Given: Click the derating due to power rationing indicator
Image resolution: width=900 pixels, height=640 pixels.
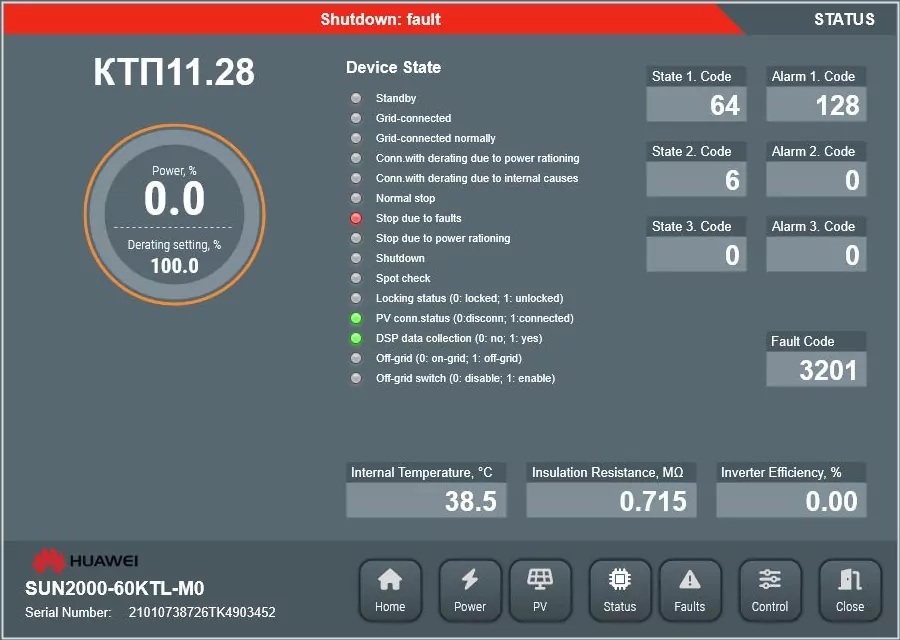Looking at the screenshot, I should pyautogui.click(x=356, y=158).
